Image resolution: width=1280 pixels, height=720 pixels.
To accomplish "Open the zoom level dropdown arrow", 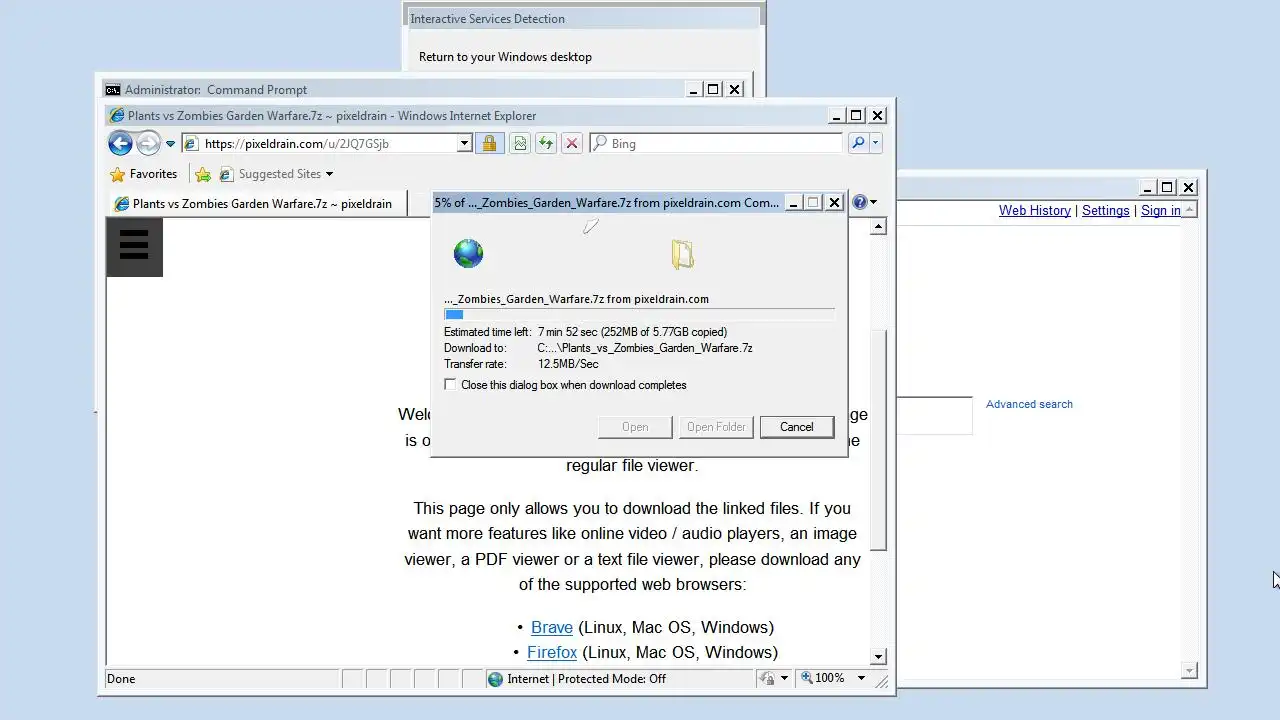I will click(x=861, y=678).
